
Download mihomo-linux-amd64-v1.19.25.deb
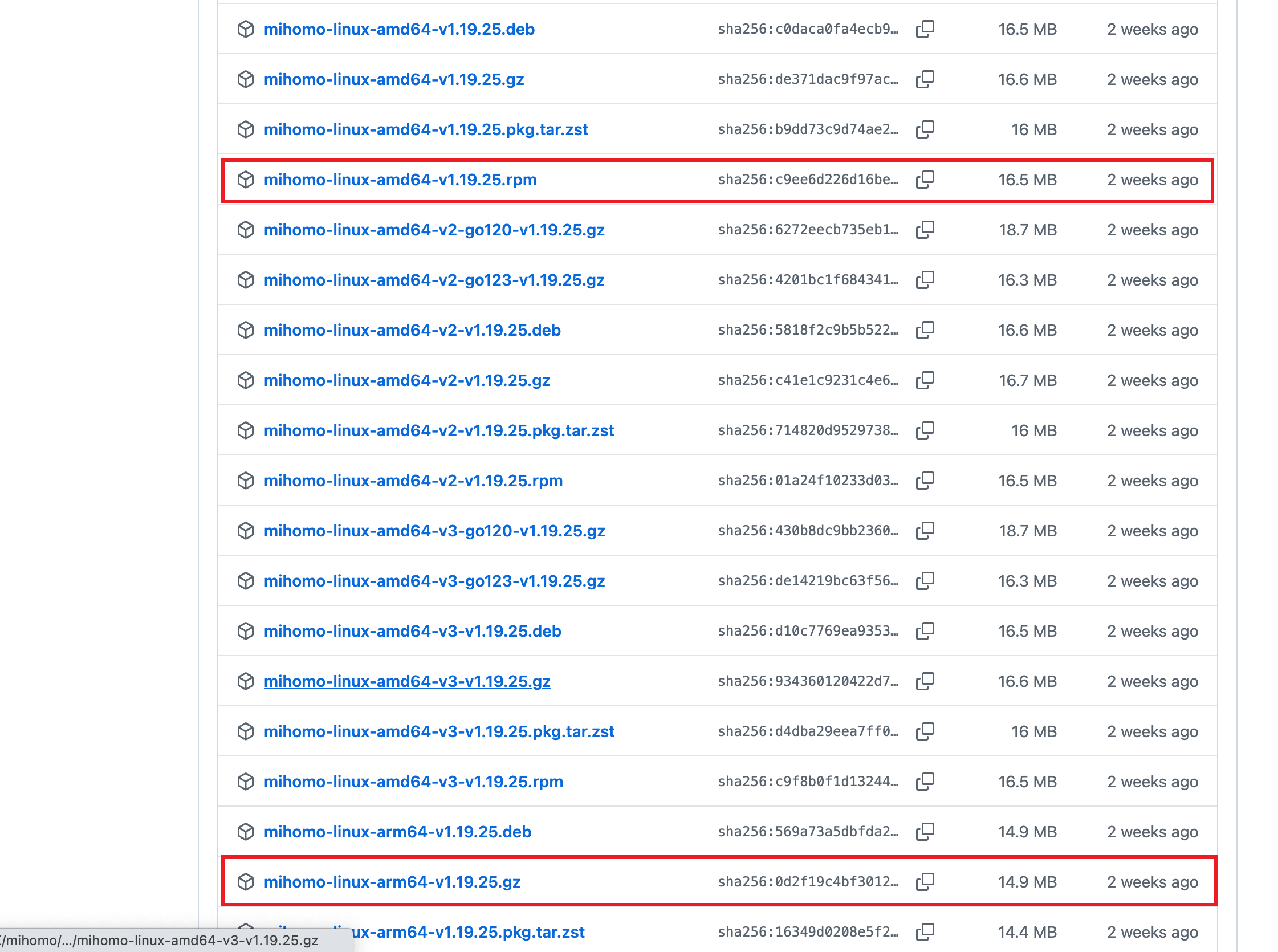click(x=398, y=29)
